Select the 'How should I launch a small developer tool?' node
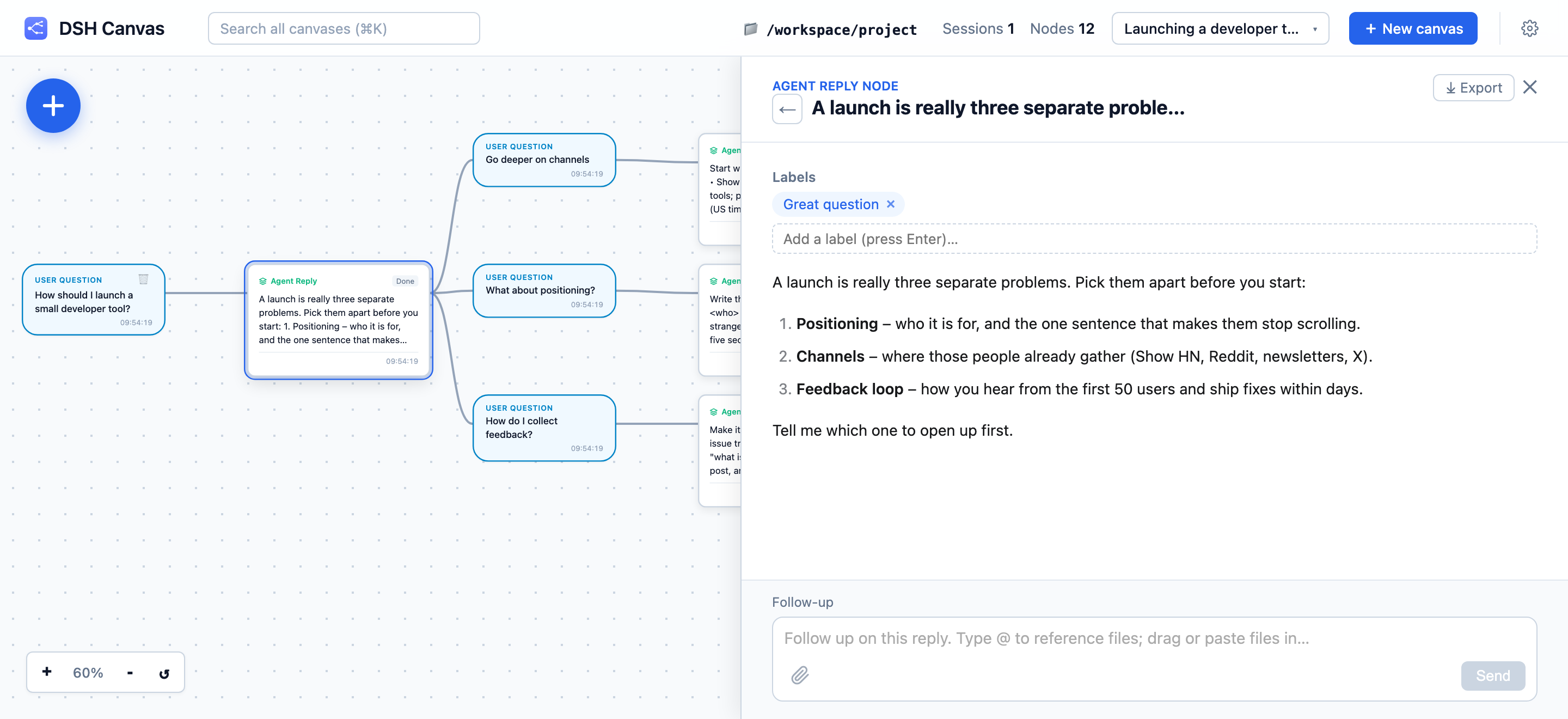This screenshot has width=1568, height=719. 94,300
